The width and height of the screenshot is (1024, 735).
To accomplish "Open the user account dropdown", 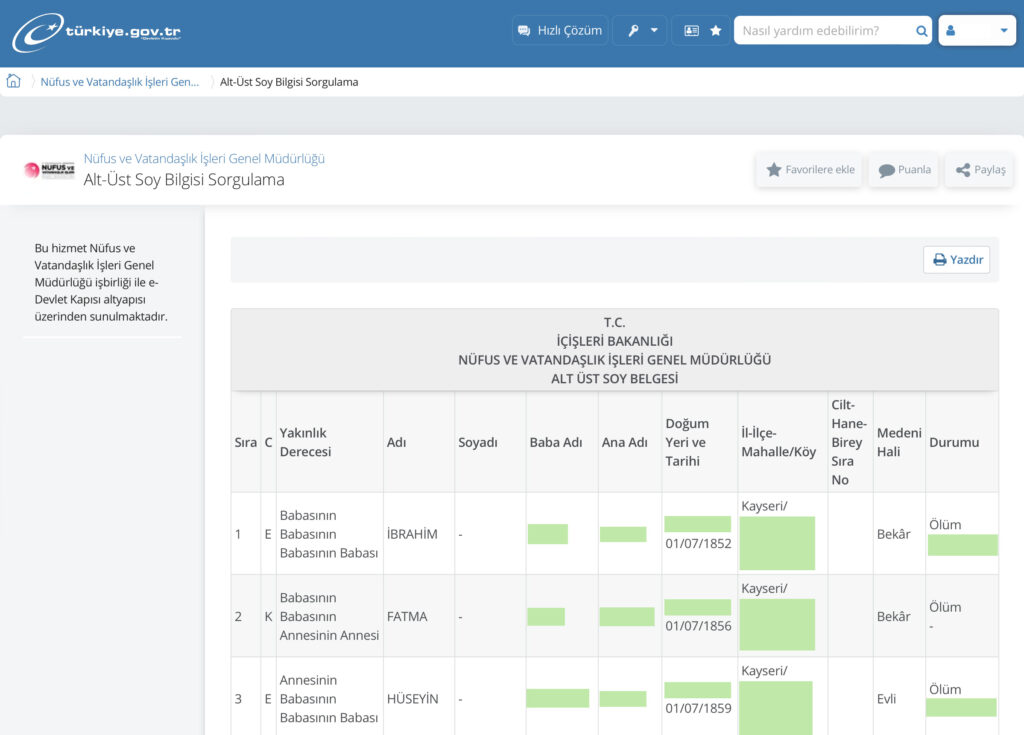I will pyautogui.click(x=976, y=31).
